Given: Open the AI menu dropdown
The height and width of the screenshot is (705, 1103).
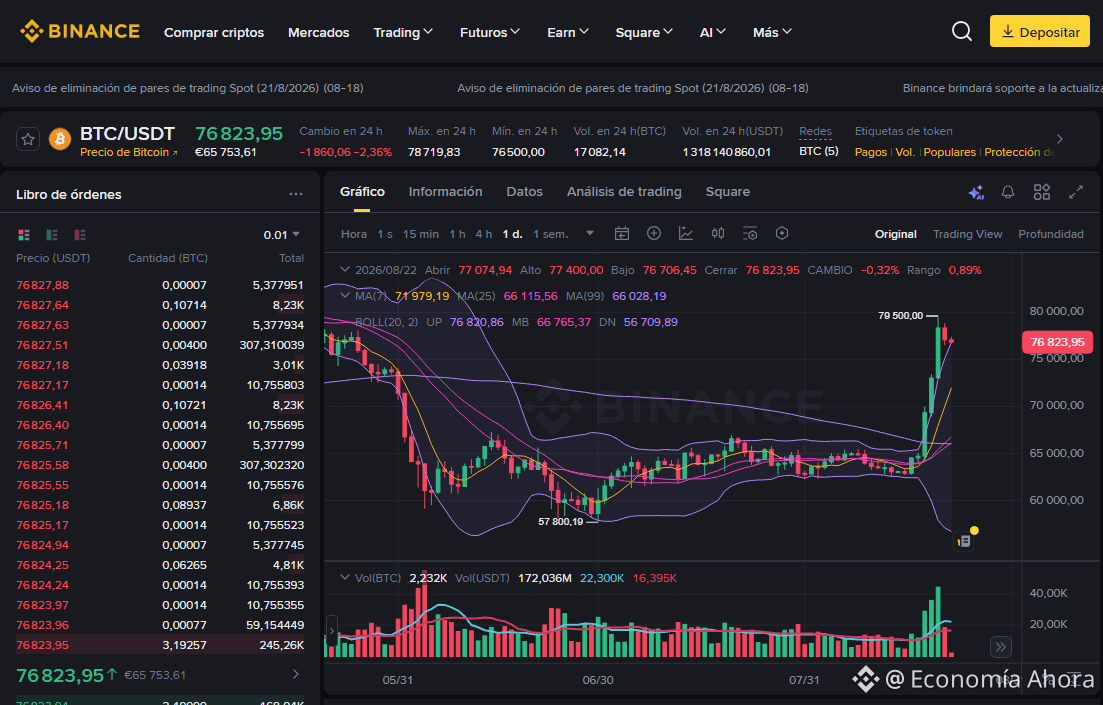Looking at the screenshot, I should [713, 32].
